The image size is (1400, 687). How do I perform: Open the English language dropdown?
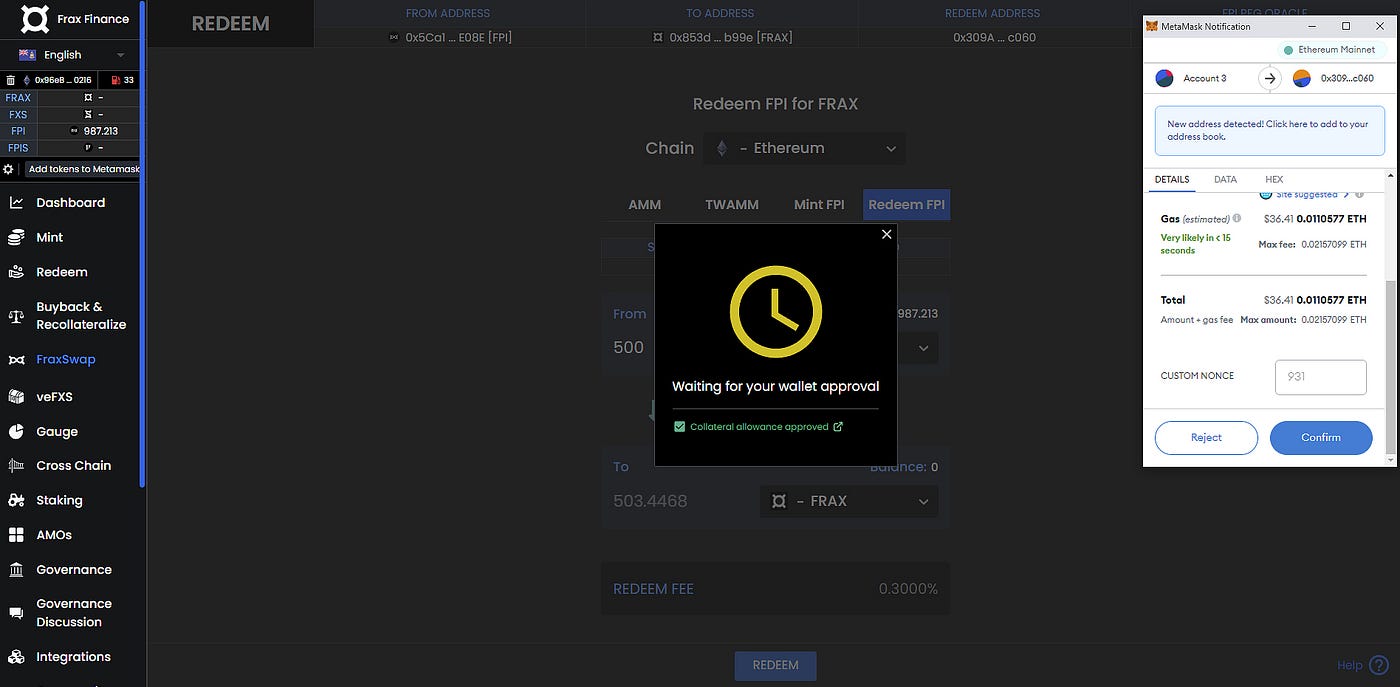pyautogui.click(x=73, y=55)
